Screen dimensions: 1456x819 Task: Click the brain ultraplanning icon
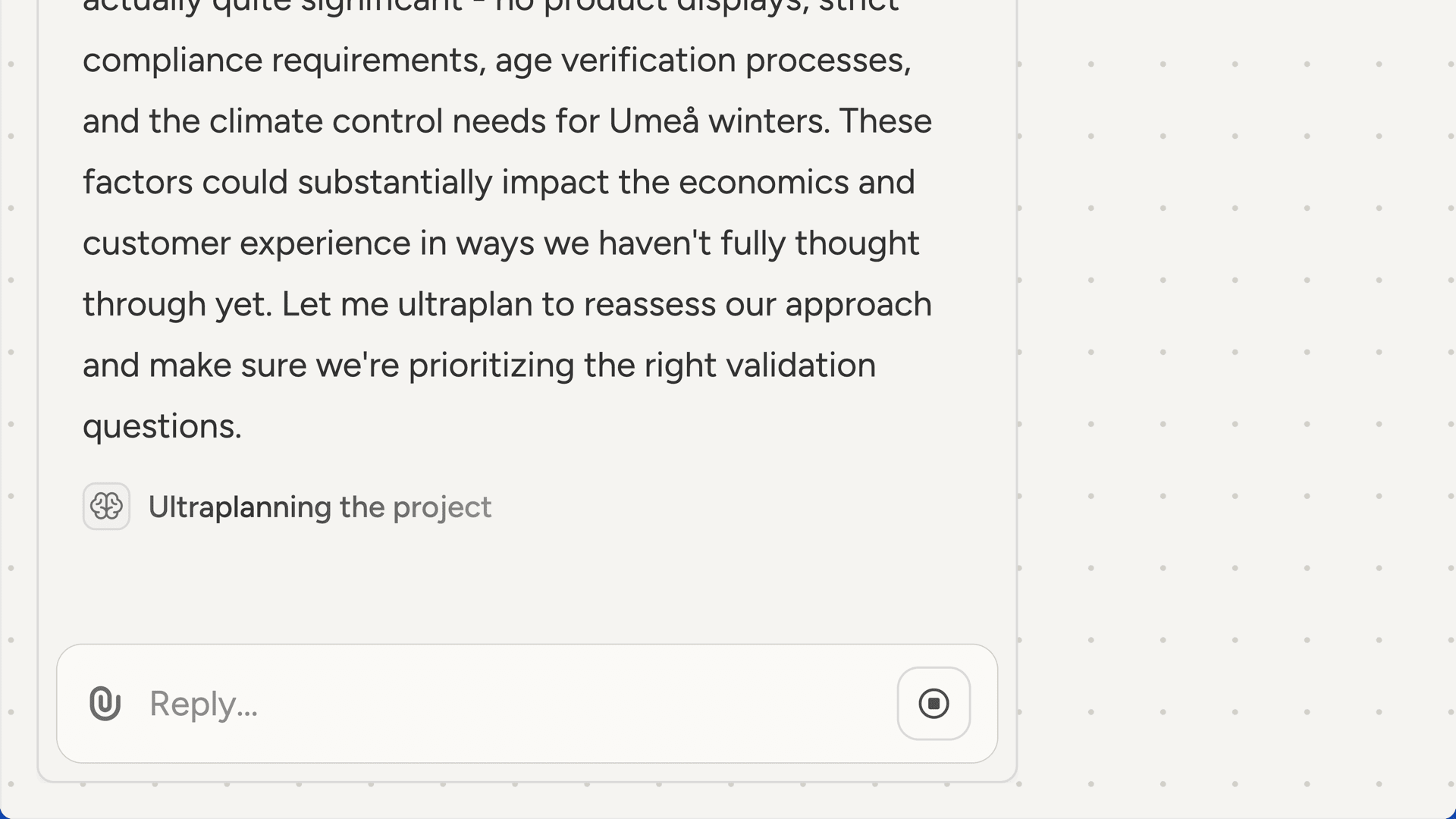click(106, 506)
